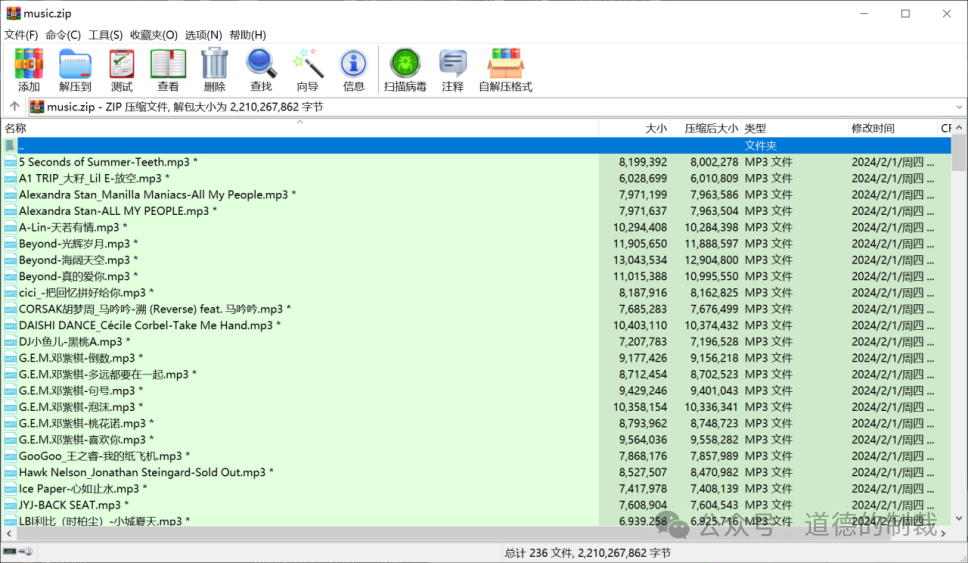Click the 测试 (Test) toolbar icon
Viewport: 968px width, 563px height.
click(x=122, y=64)
